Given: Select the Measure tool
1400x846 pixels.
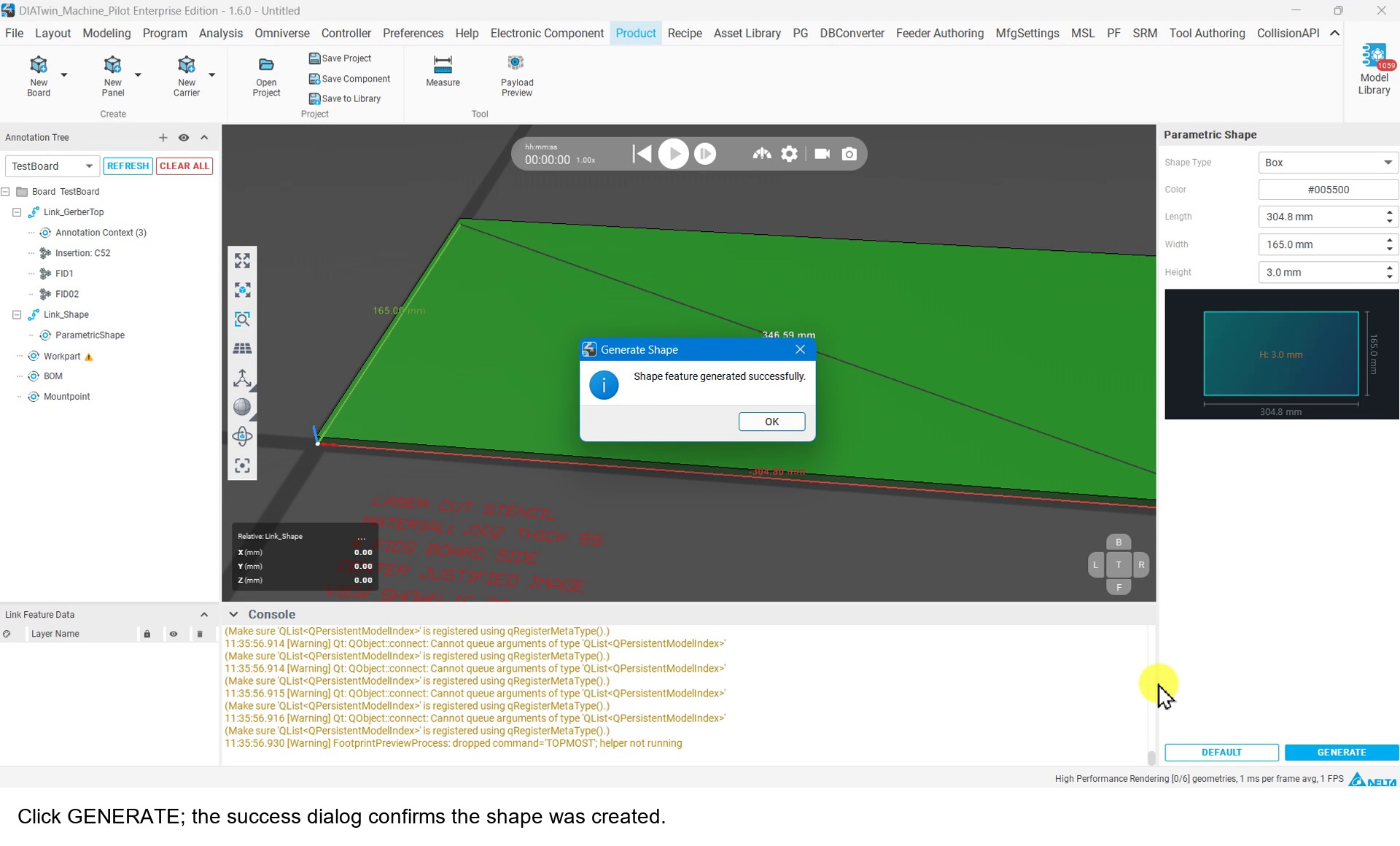Looking at the screenshot, I should click(443, 71).
